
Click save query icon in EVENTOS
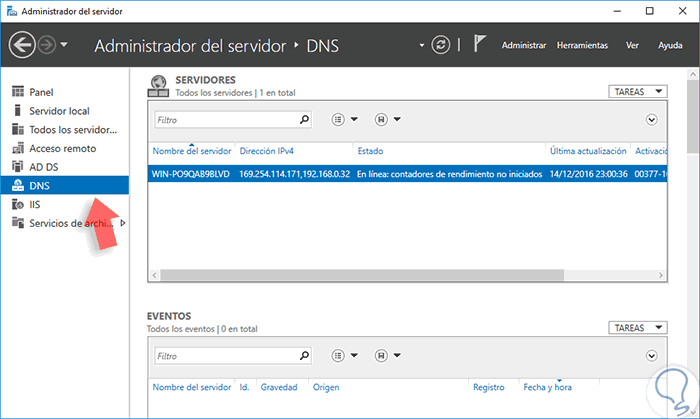point(381,355)
